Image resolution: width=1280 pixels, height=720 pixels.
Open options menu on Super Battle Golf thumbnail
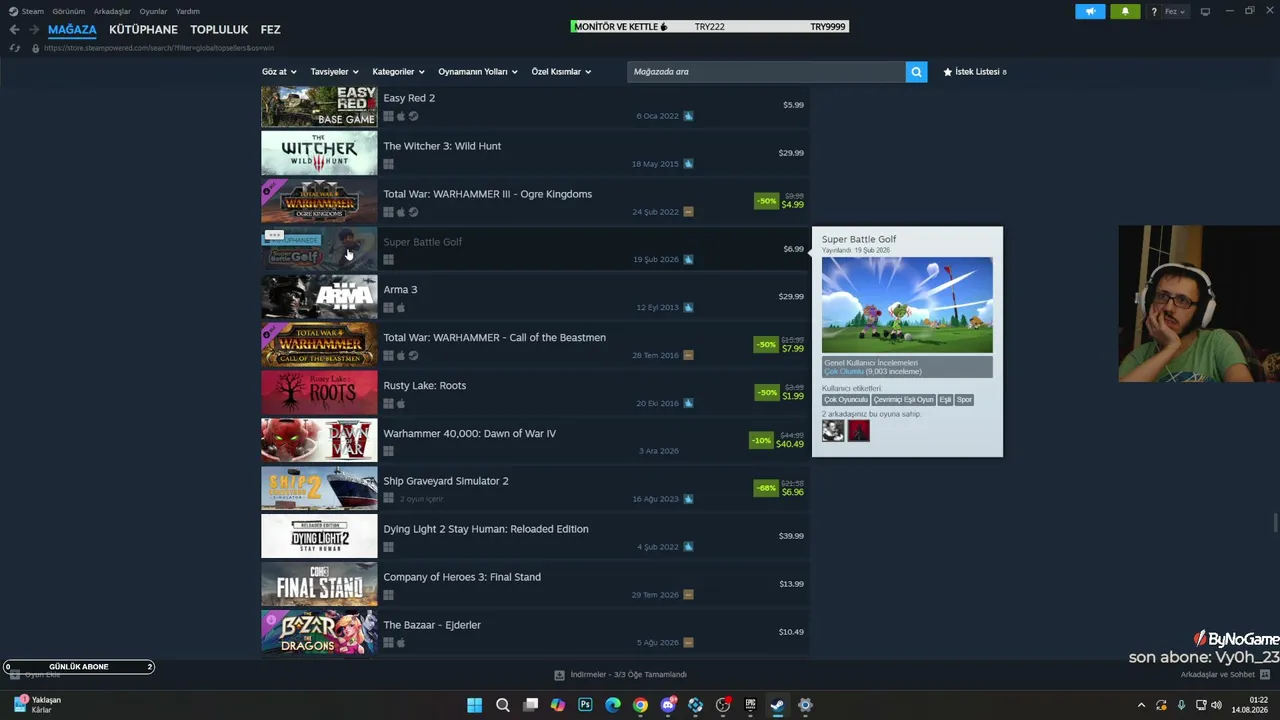pos(274,235)
